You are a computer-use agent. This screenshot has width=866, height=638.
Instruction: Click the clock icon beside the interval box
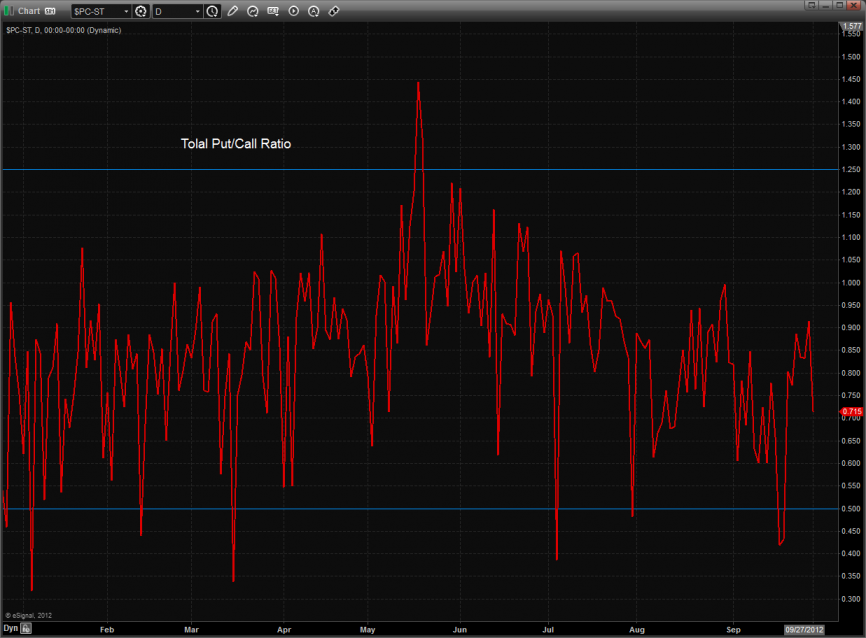(213, 11)
